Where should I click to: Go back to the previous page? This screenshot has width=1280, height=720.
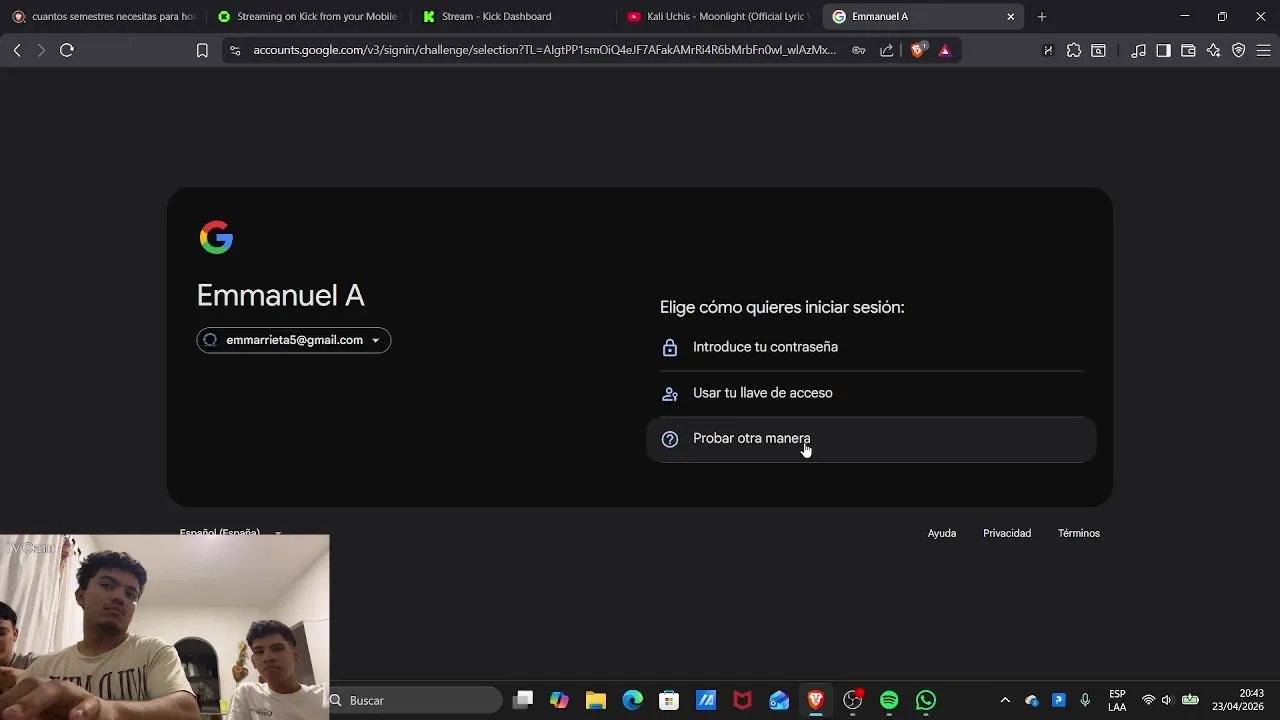tap(17, 50)
